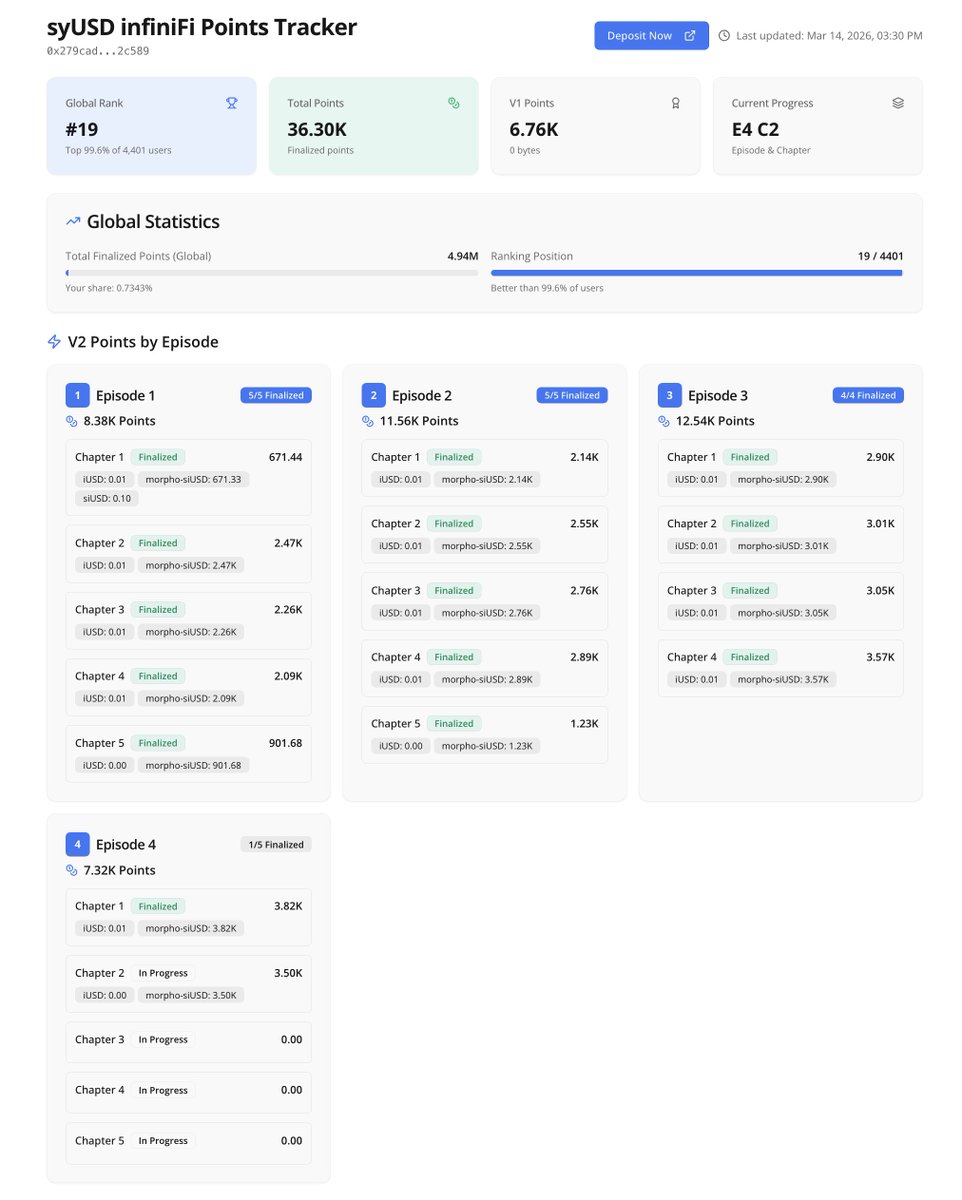Click the morpho-siUSD: 2.47K tag
This screenshot has width=962, height=1200.
(191, 565)
